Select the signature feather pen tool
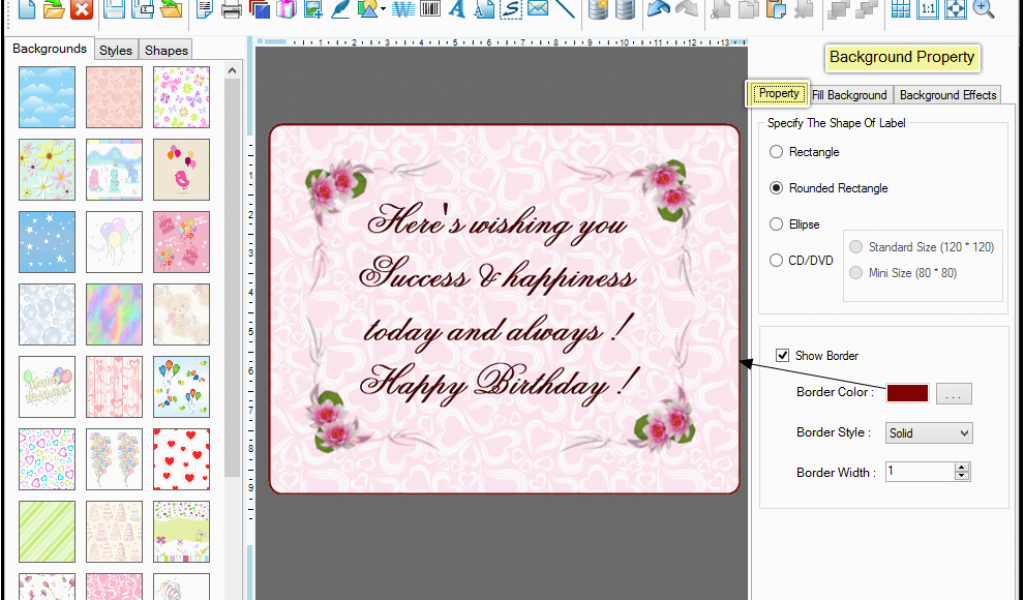This screenshot has height=600, width=1024. (340, 9)
